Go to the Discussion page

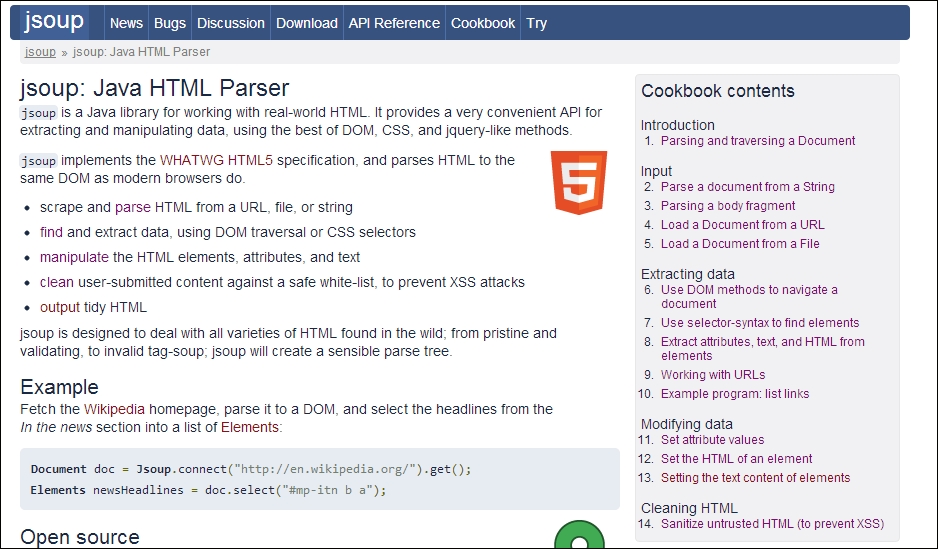pyautogui.click(x=231, y=23)
